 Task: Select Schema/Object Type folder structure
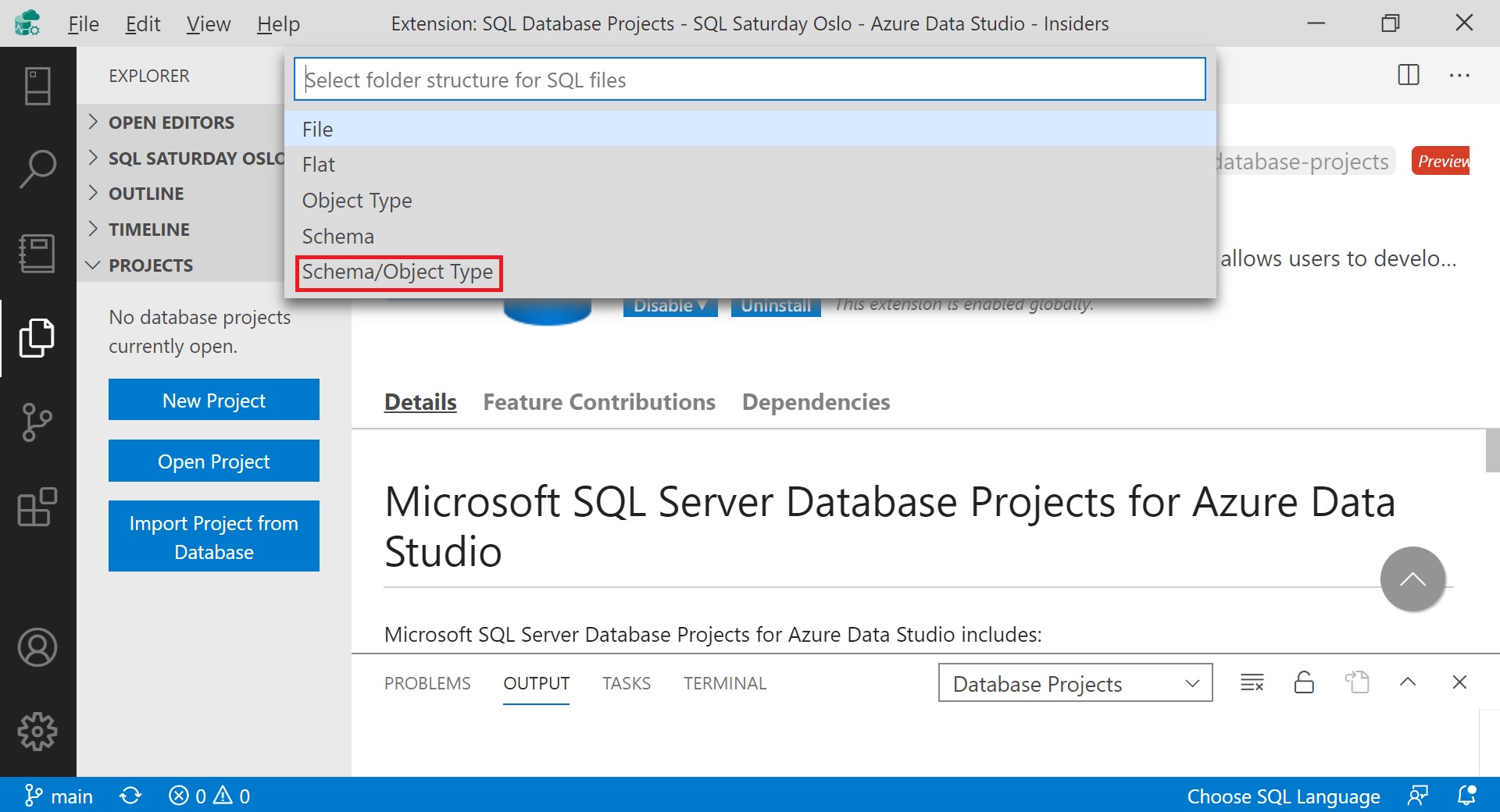(398, 272)
